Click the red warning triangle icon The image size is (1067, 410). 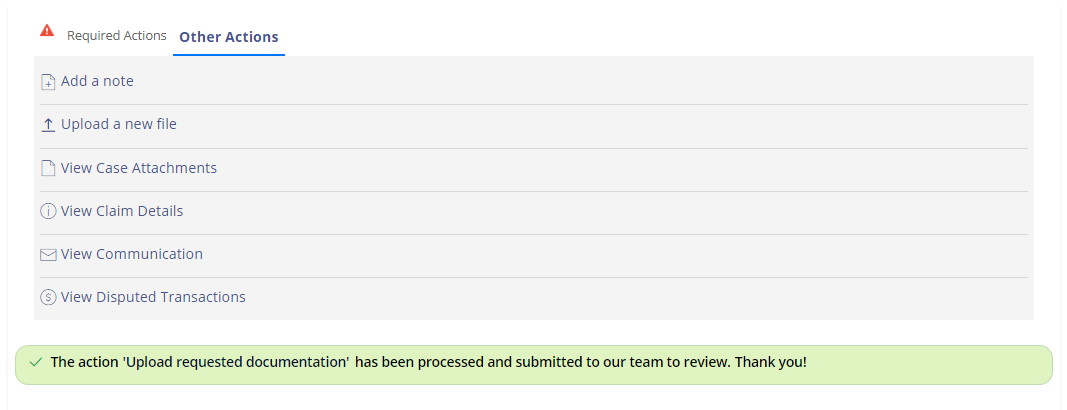click(x=47, y=30)
